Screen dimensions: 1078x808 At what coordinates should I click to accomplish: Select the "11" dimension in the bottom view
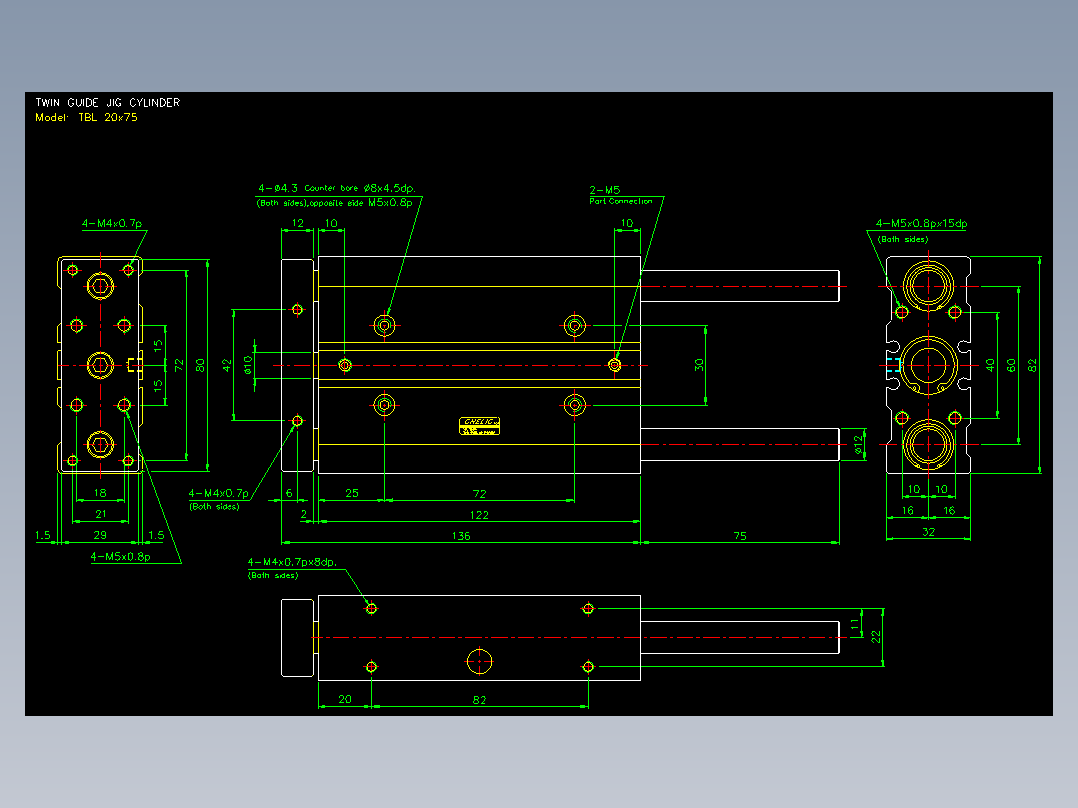(x=855, y=624)
